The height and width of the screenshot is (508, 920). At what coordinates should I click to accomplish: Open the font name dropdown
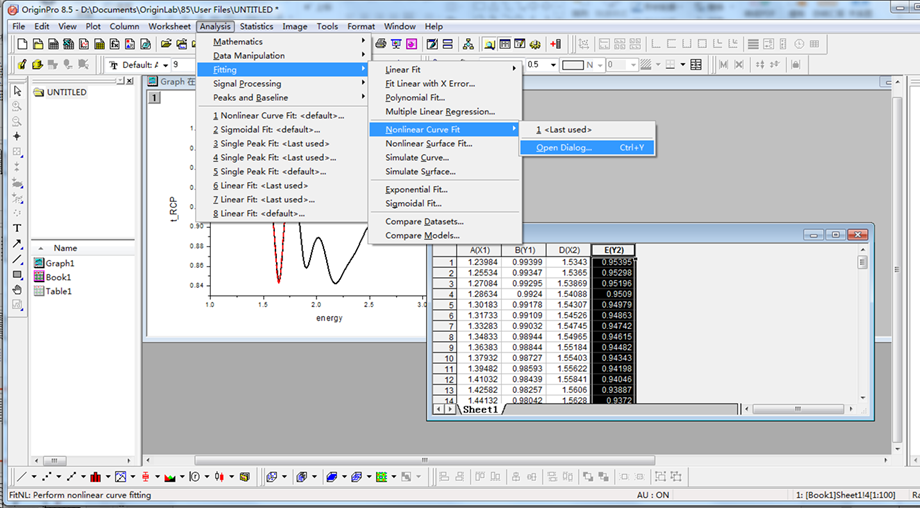click(165, 65)
